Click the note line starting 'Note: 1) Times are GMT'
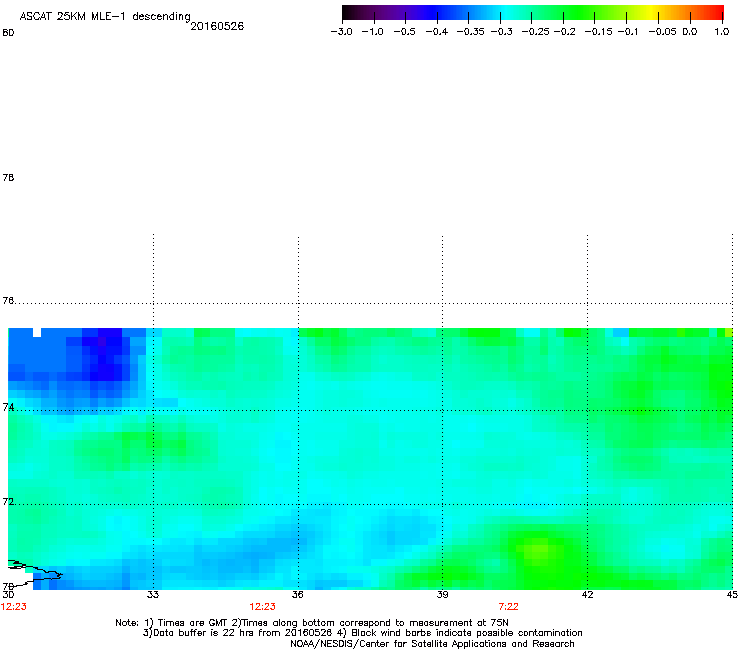This screenshot has width=740, height=650. click(x=311, y=623)
